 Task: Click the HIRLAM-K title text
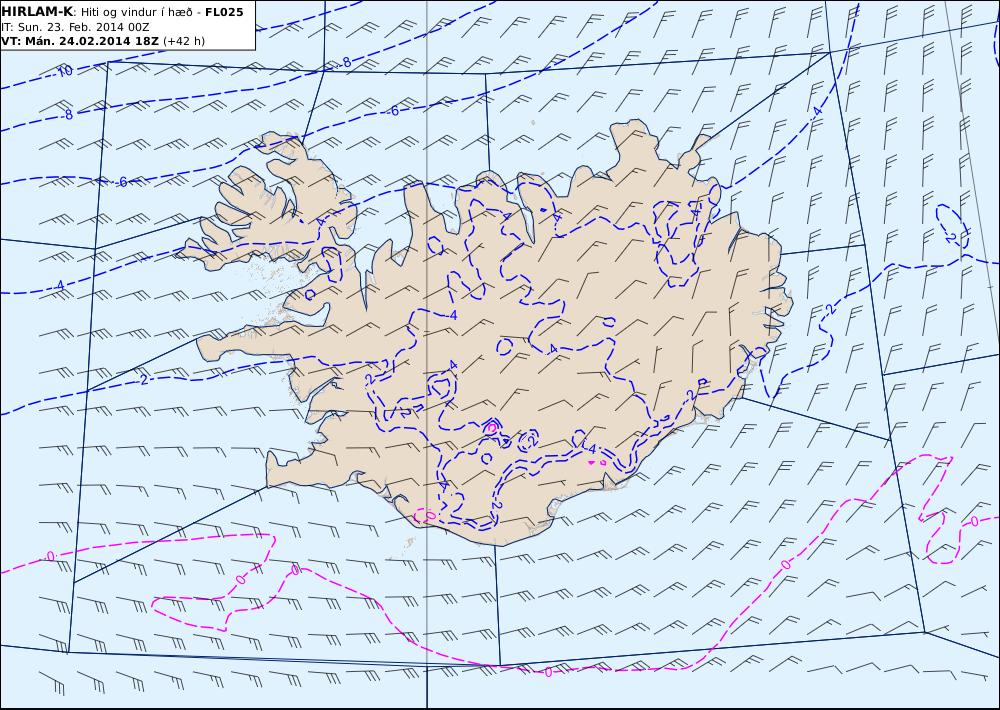[x=37, y=11]
